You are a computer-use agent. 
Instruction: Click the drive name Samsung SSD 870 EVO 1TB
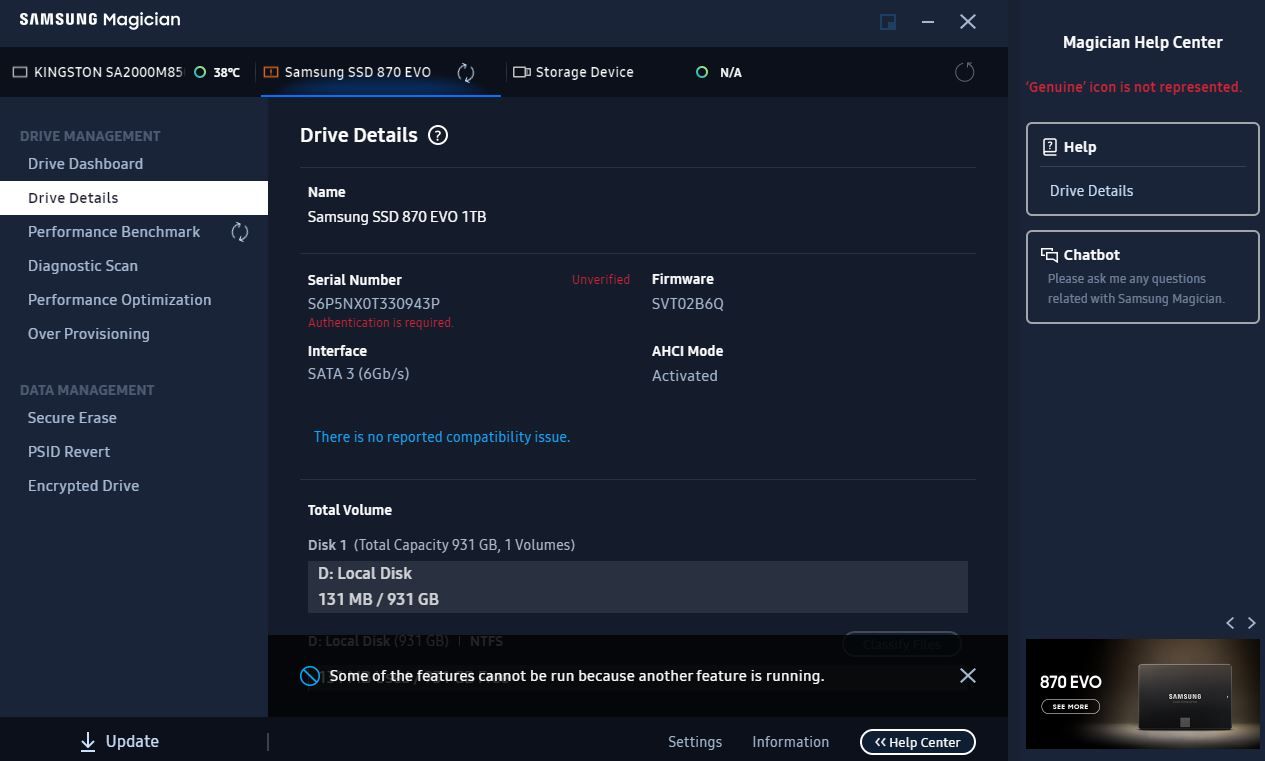[x=397, y=217]
